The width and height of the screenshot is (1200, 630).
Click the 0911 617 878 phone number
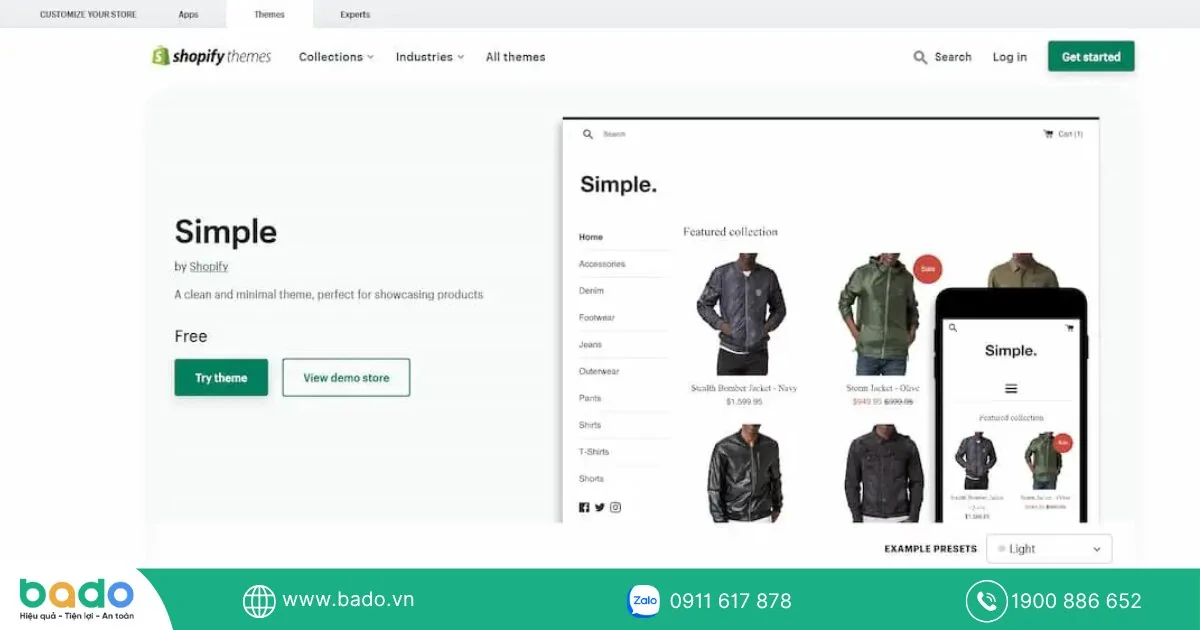730,601
